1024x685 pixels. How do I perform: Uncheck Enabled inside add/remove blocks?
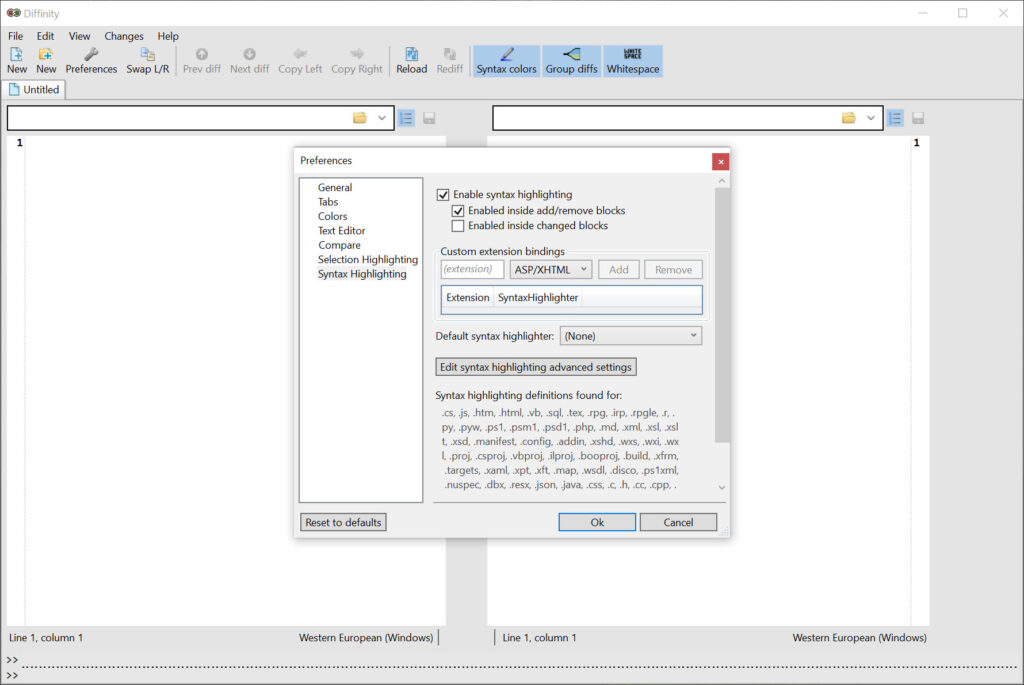(x=458, y=211)
